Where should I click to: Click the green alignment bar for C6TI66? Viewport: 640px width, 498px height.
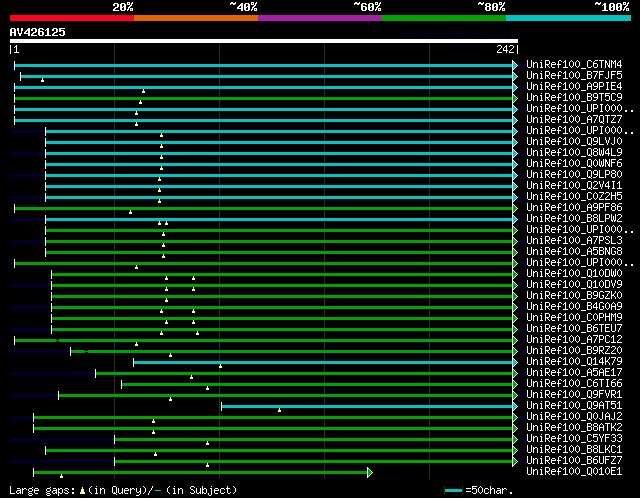click(x=319, y=385)
